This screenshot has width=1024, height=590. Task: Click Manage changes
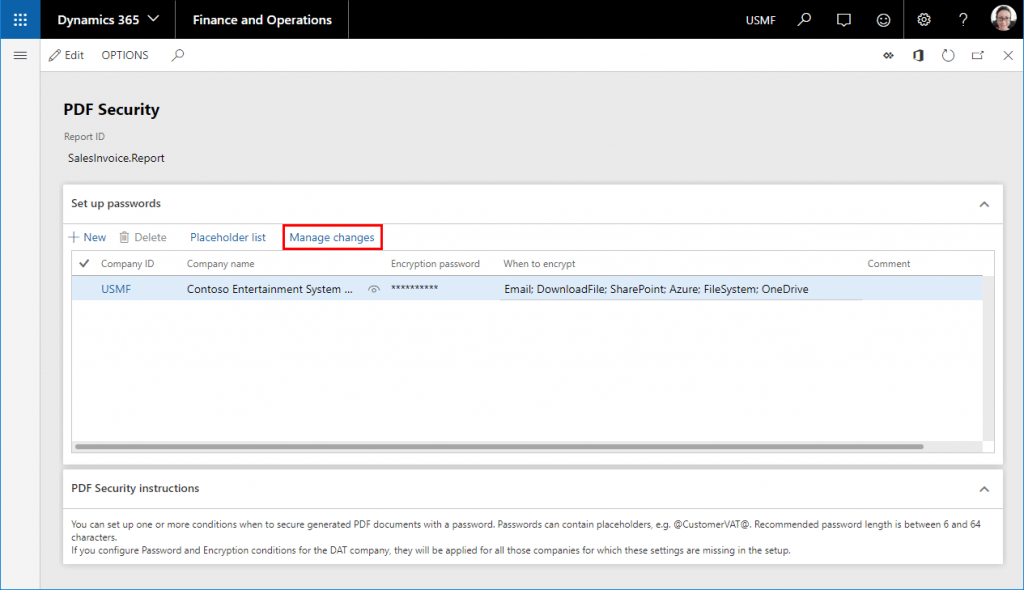click(332, 237)
